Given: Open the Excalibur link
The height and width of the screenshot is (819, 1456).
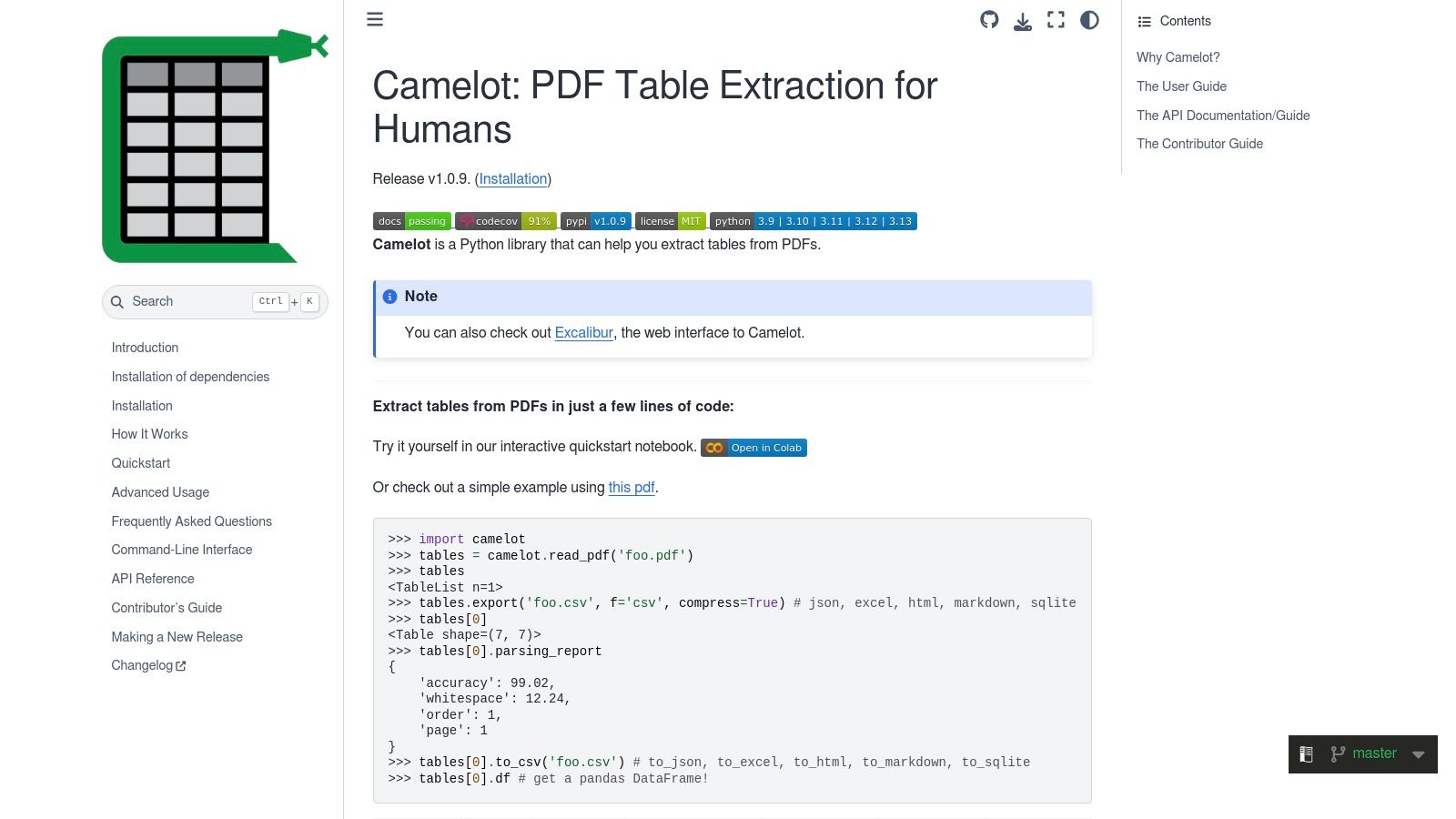Looking at the screenshot, I should pos(583,333).
